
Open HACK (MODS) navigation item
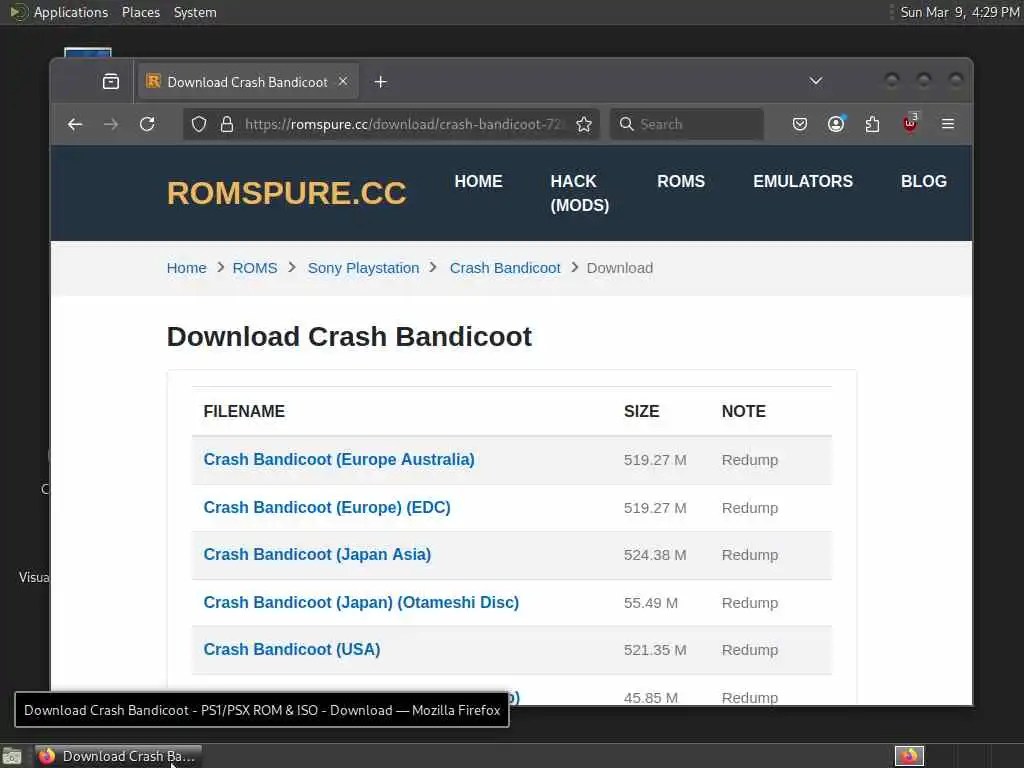(580, 193)
